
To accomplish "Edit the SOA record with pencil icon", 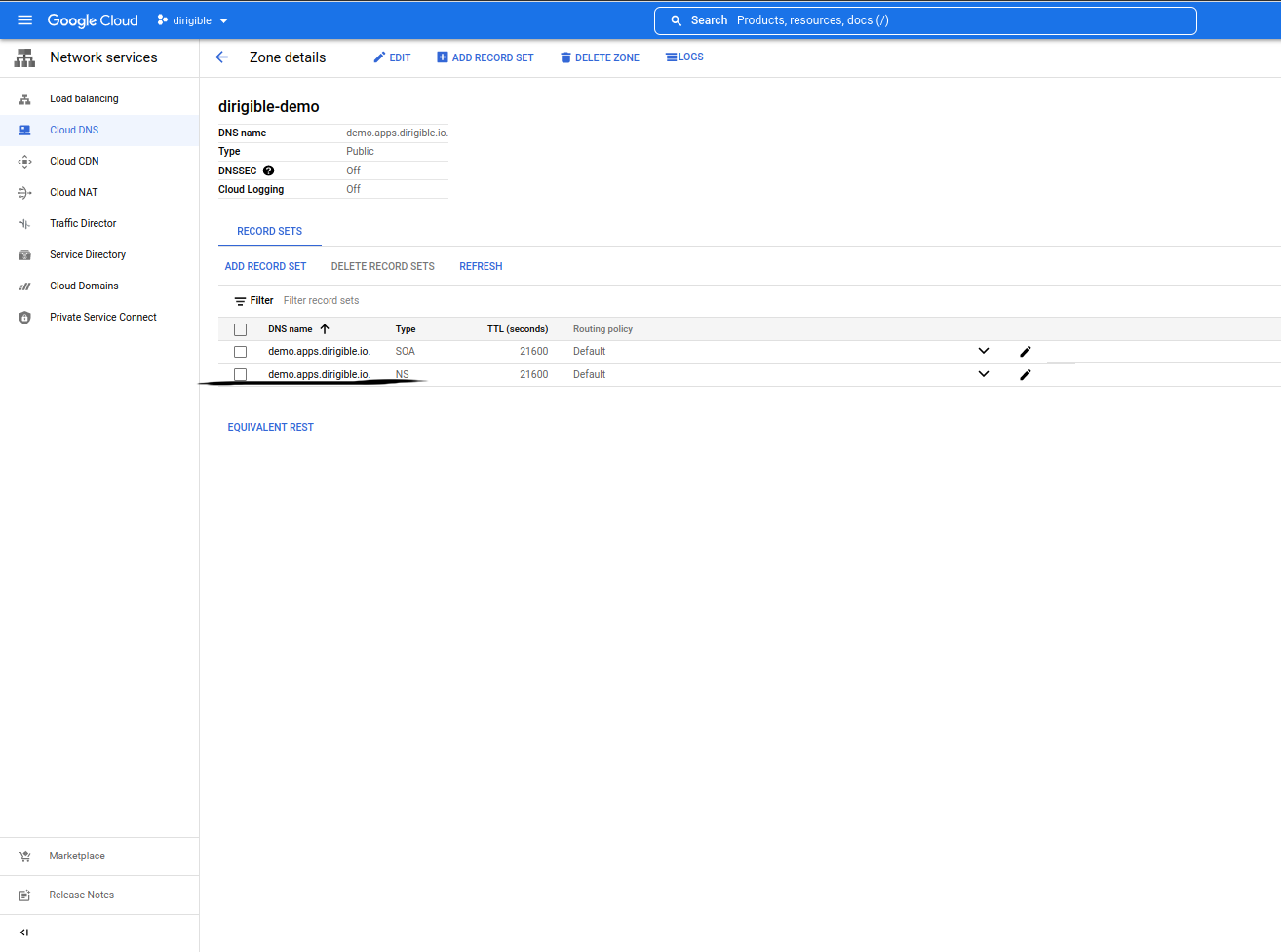I will [1025, 351].
